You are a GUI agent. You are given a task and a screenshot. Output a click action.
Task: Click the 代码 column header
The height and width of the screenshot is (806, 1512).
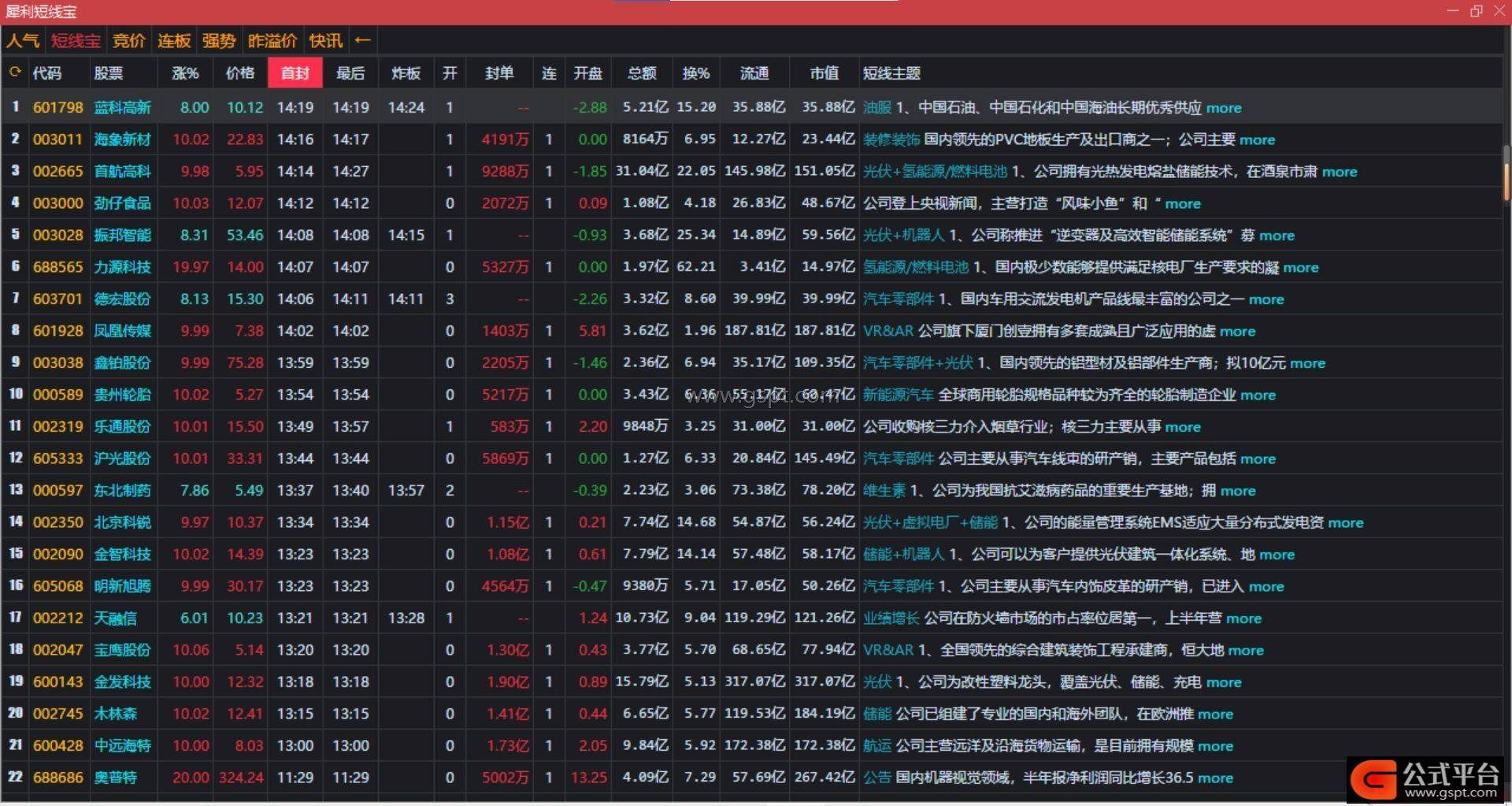46,73
